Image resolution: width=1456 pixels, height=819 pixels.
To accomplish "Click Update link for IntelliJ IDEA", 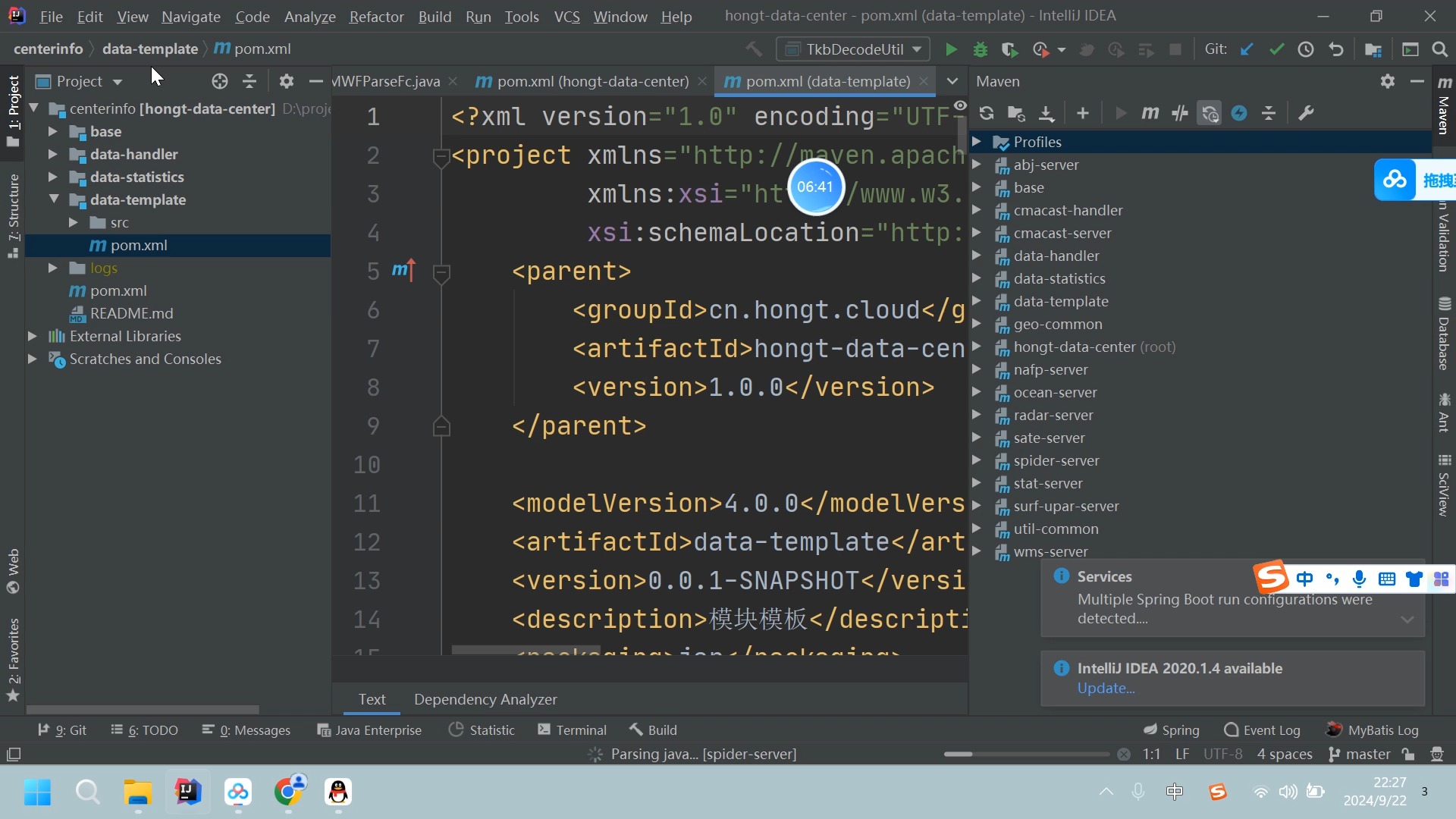I will pyautogui.click(x=1106, y=689).
